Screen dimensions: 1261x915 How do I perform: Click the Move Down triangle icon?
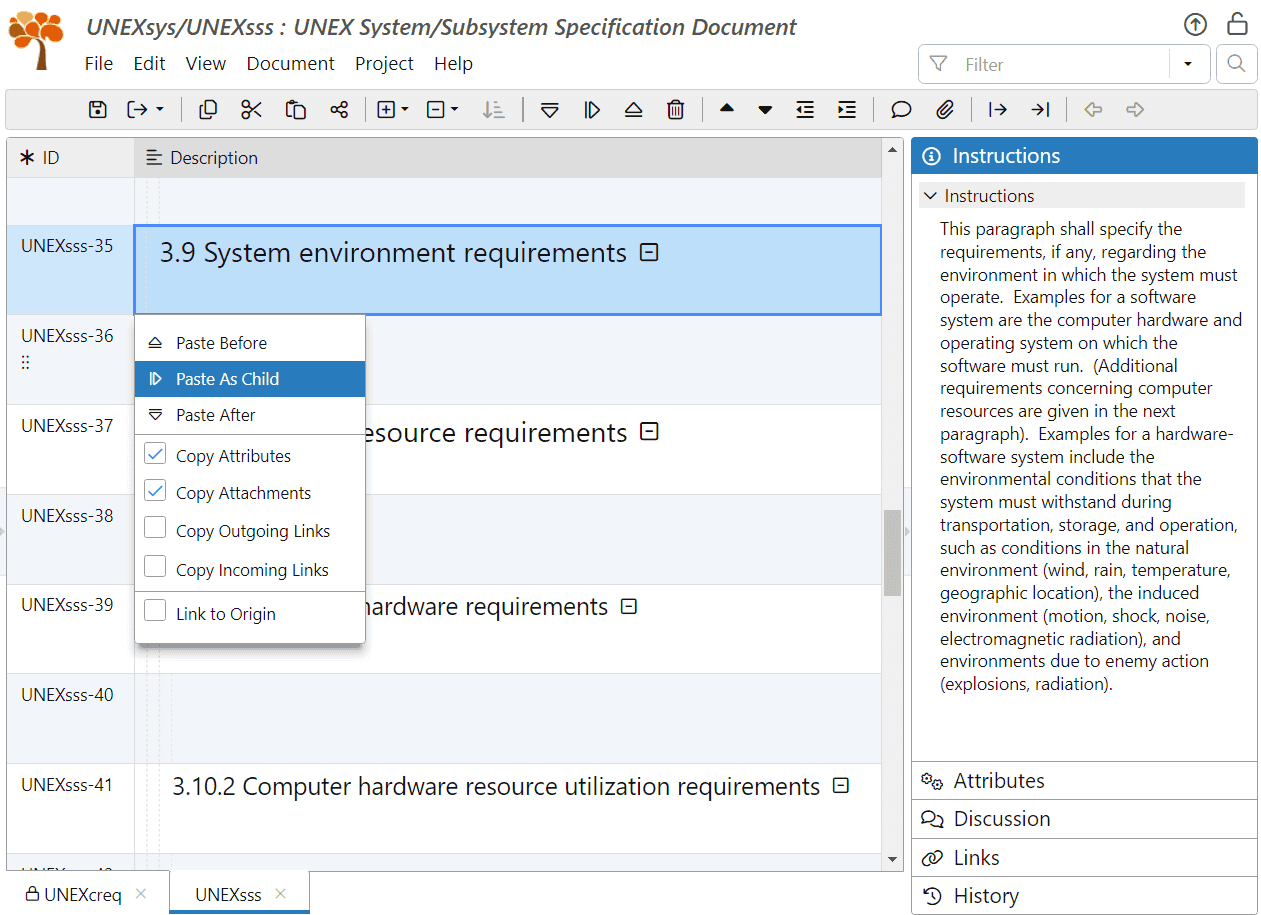765,110
